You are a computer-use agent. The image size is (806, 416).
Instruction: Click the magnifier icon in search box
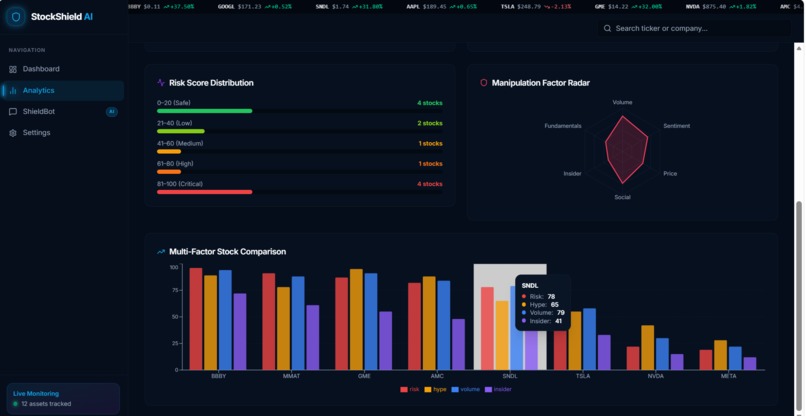click(x=607, y=28)
